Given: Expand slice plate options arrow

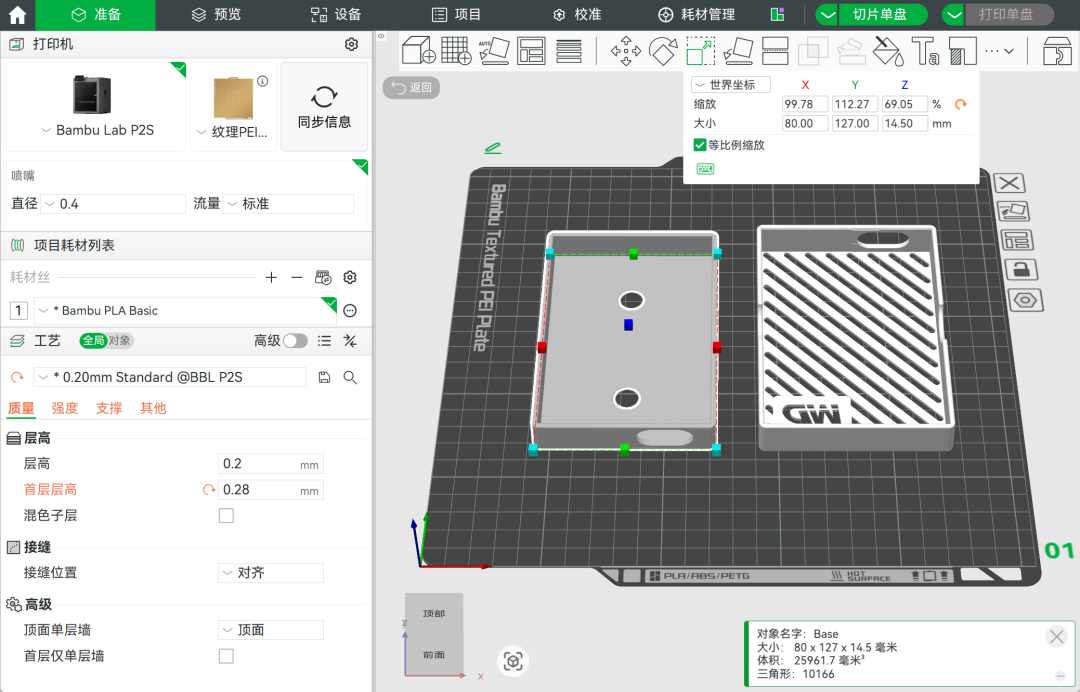Looking at the screenshot, I should (827, 14).
